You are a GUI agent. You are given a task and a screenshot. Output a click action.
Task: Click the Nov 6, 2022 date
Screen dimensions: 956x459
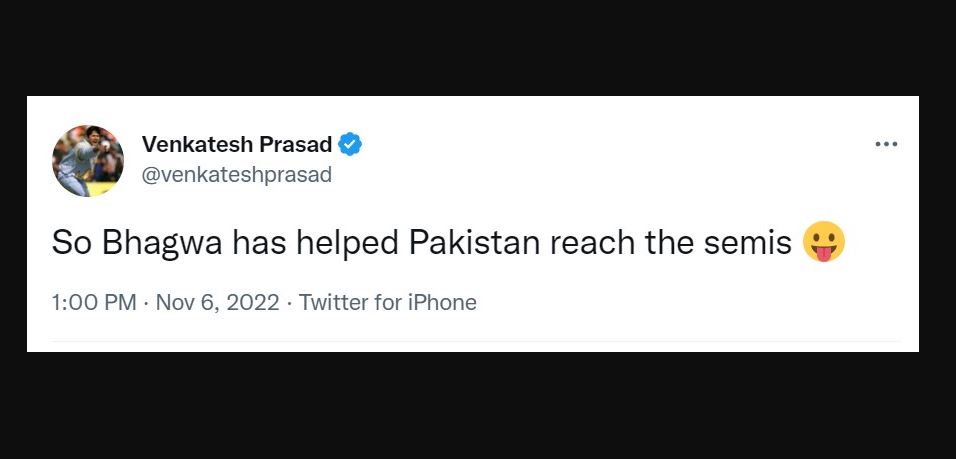[x=218, y=302]
